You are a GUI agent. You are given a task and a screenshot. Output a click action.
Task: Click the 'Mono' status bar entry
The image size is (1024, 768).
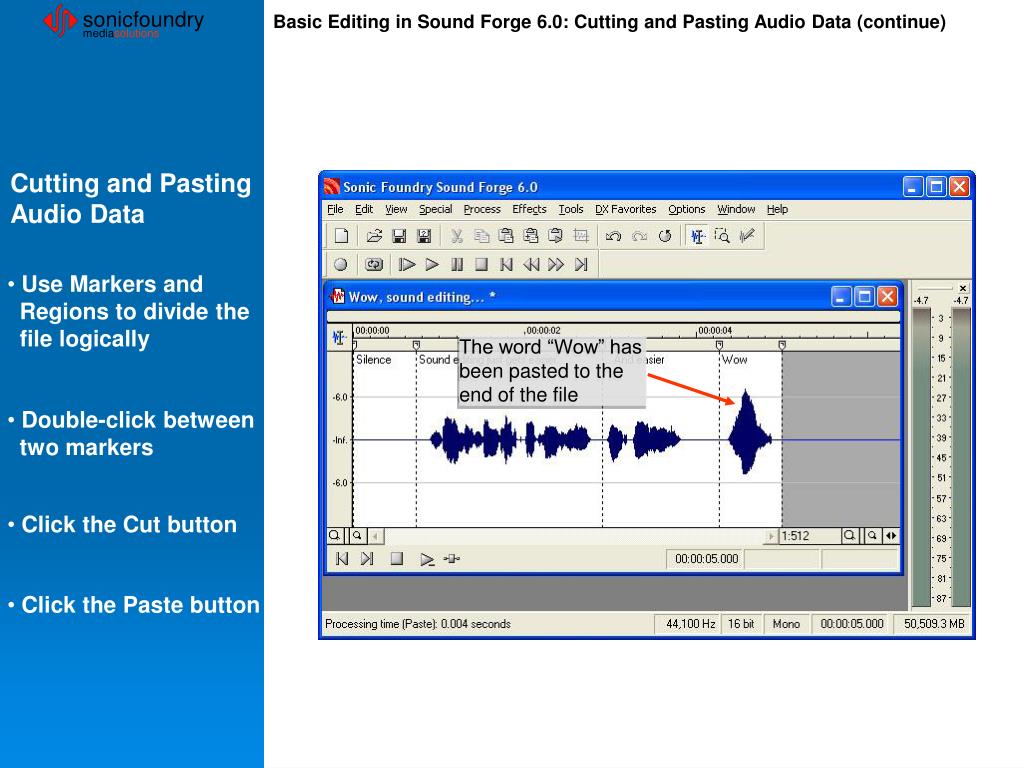tap(786, 624)
